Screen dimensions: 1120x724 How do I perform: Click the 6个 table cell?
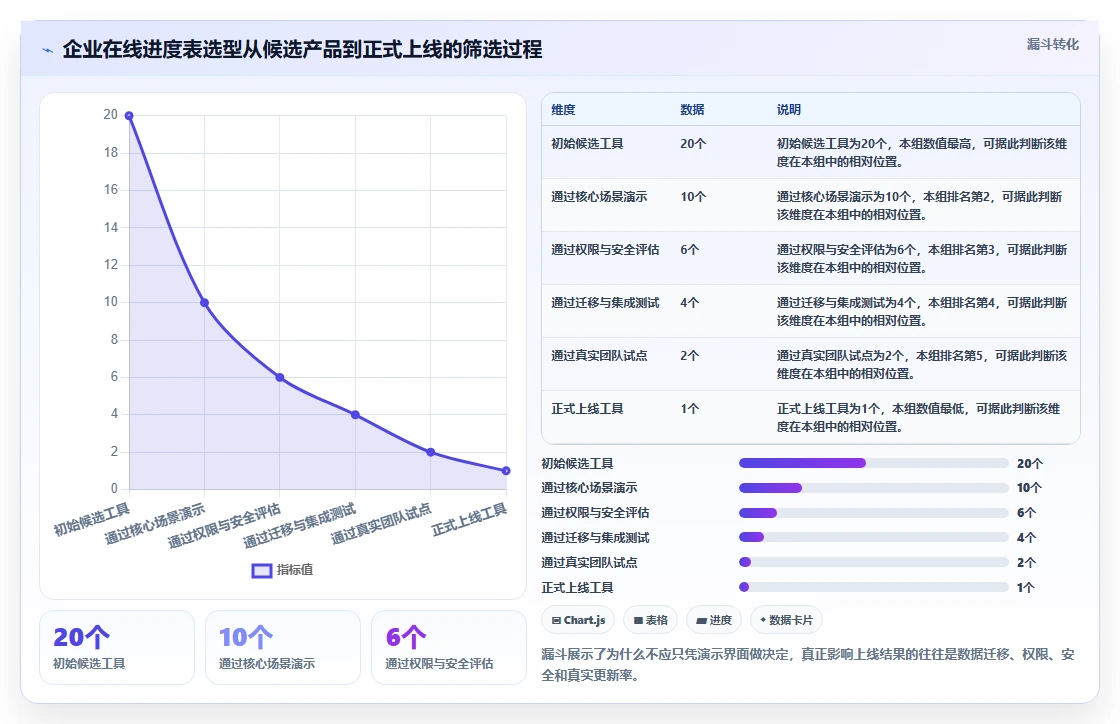click(689, 250)
